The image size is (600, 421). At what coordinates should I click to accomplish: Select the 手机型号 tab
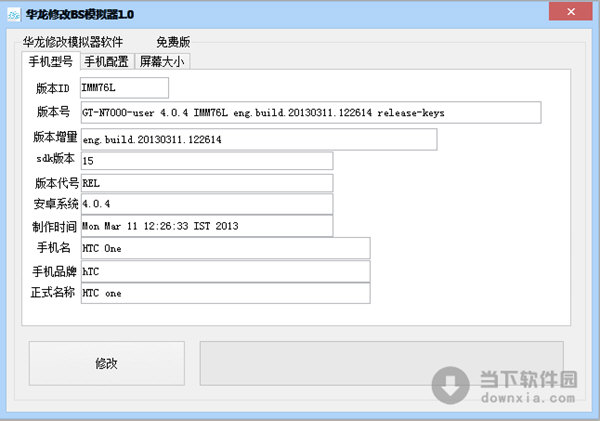[x=51, y=61]
